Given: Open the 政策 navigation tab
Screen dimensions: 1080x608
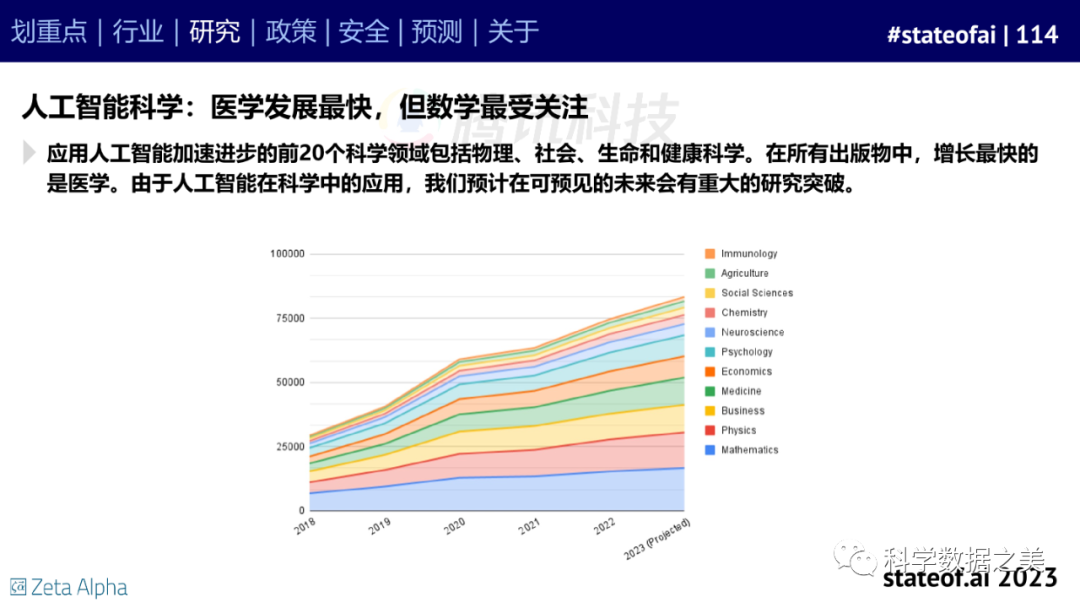Looking at the screenshot, I should click(290, 32).
